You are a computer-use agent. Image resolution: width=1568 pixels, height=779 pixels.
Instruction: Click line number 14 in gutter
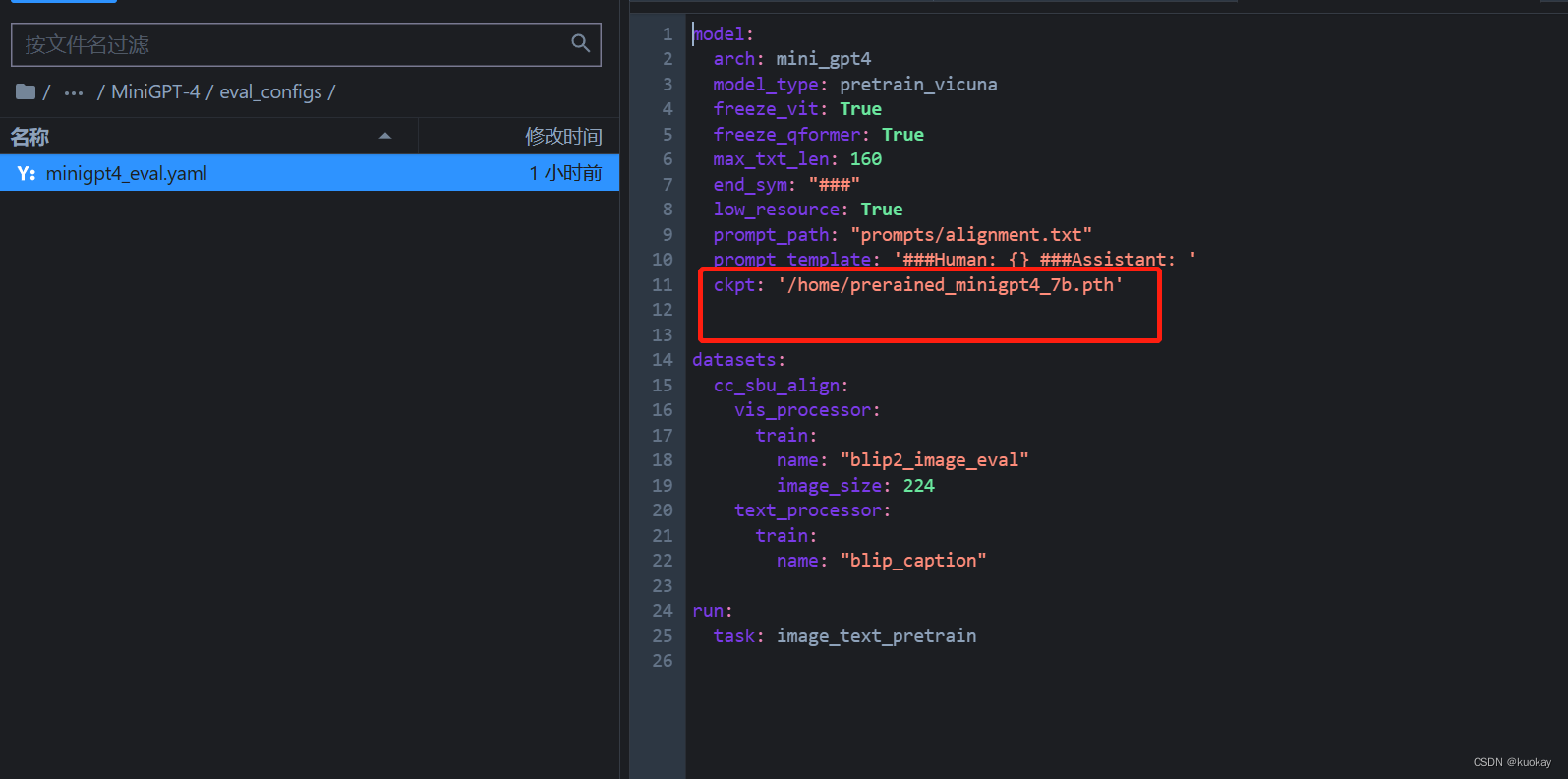click(x=663, y=360)
